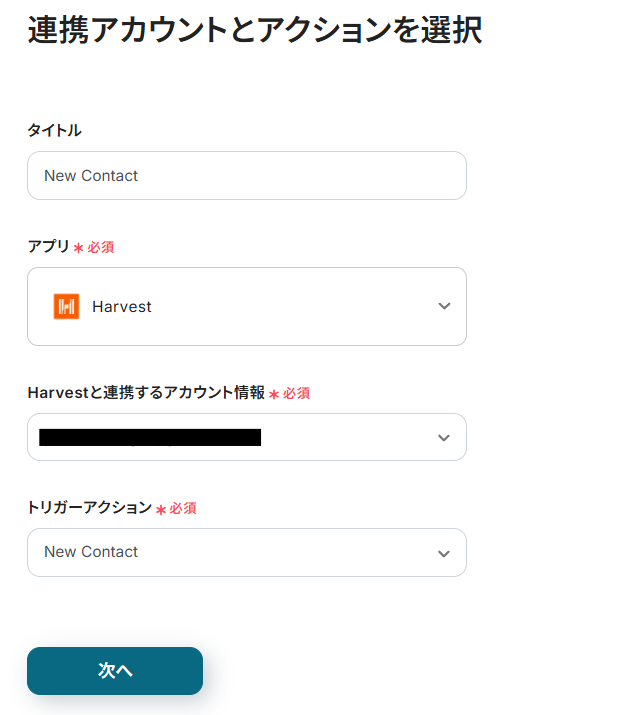Expand the トリガーアクション dropdown chevron

coord(444,553)
